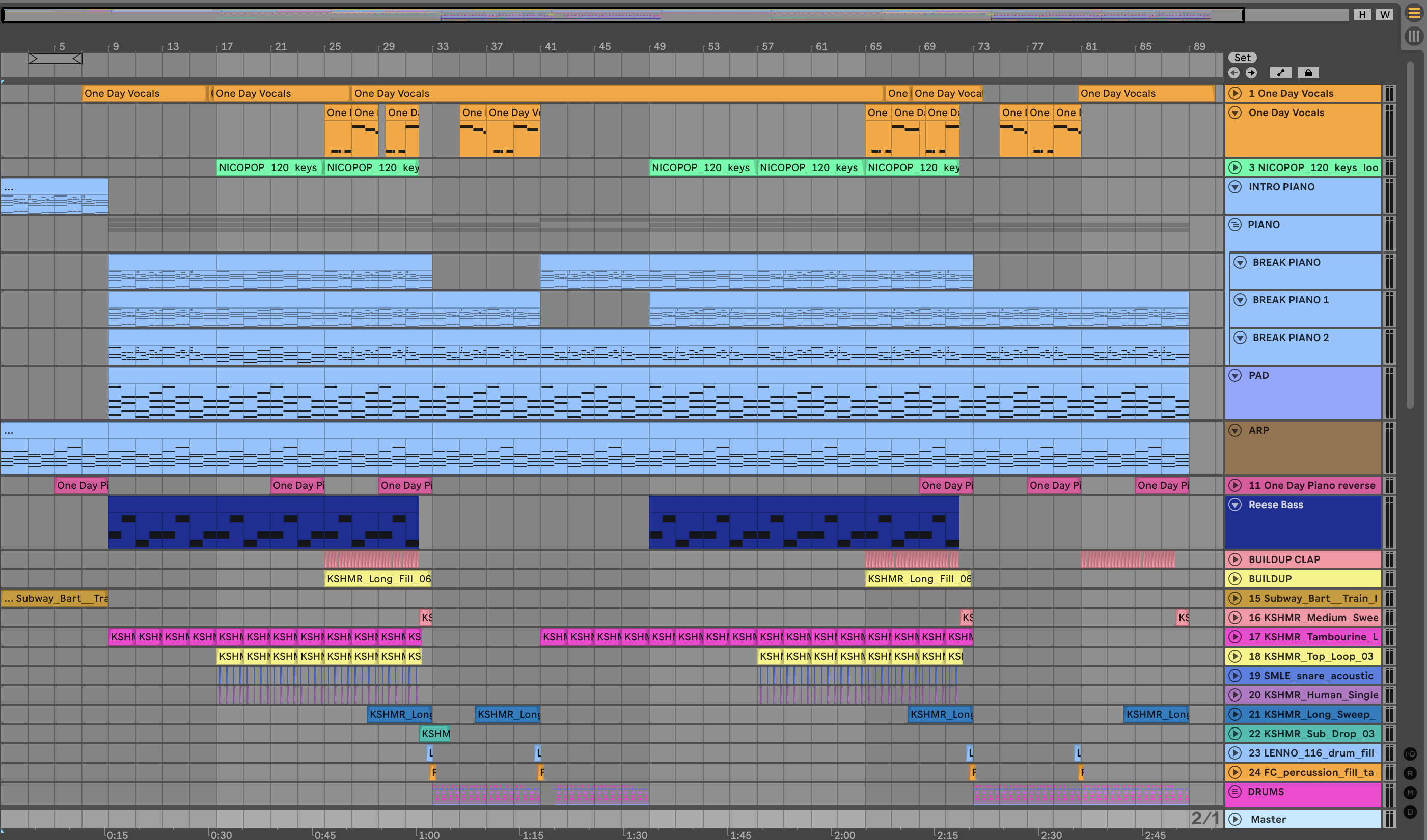Click the H optimize height button
The image size is (1427, 840).
coord(1362,15)
